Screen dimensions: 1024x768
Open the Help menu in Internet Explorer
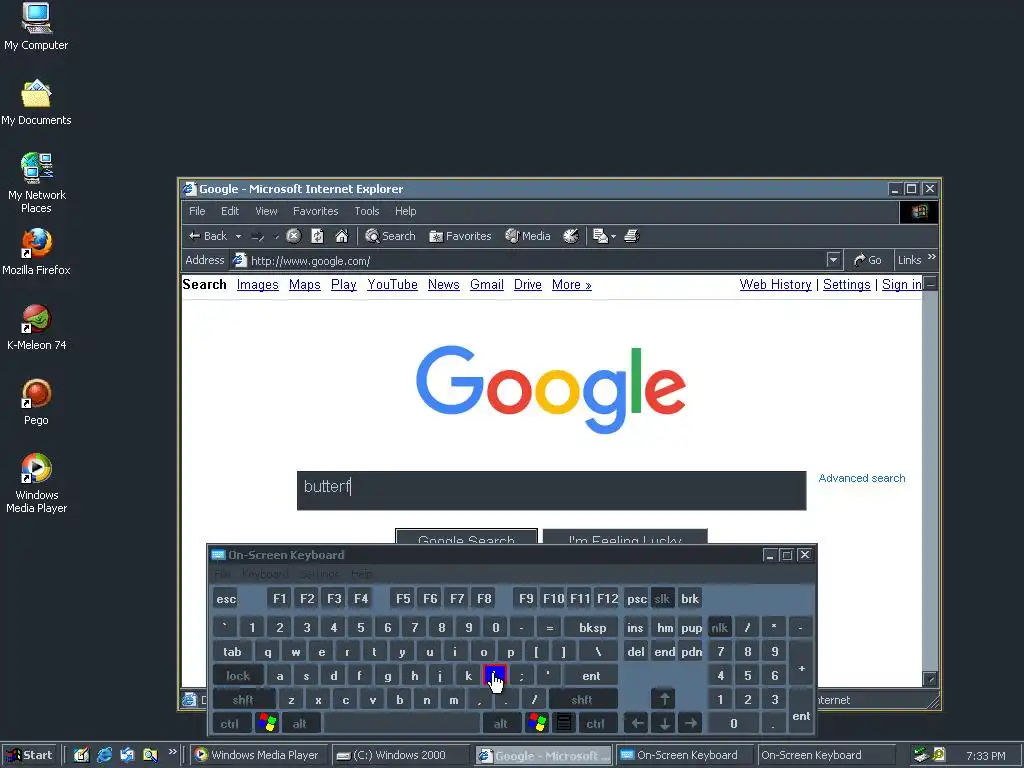[x=406, y=211]
